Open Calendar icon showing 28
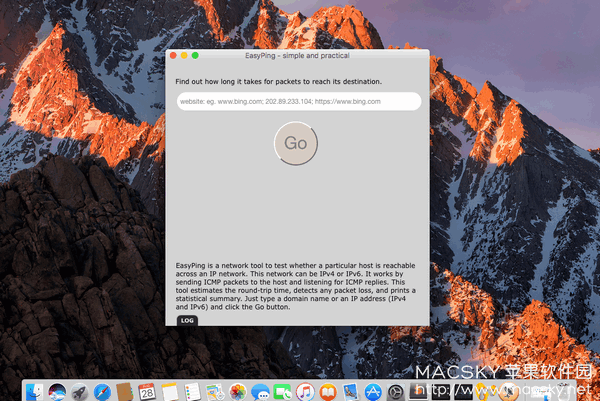This screenshot has height=401, width=600. 147,392
